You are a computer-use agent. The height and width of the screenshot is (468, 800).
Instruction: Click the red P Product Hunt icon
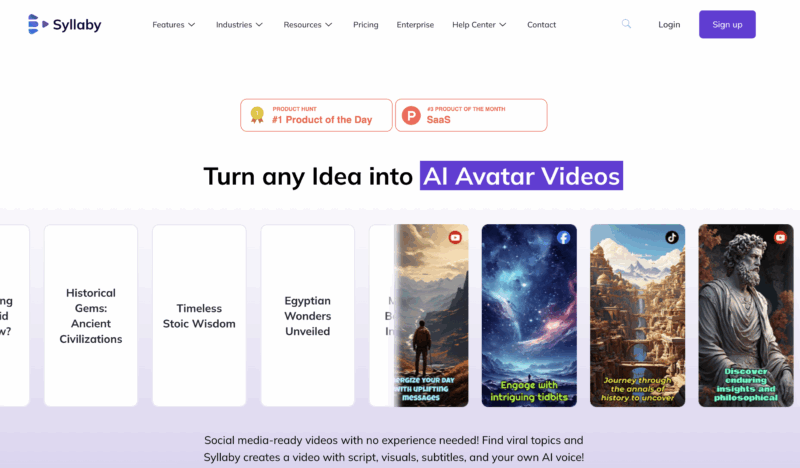(x=411, y=115)
